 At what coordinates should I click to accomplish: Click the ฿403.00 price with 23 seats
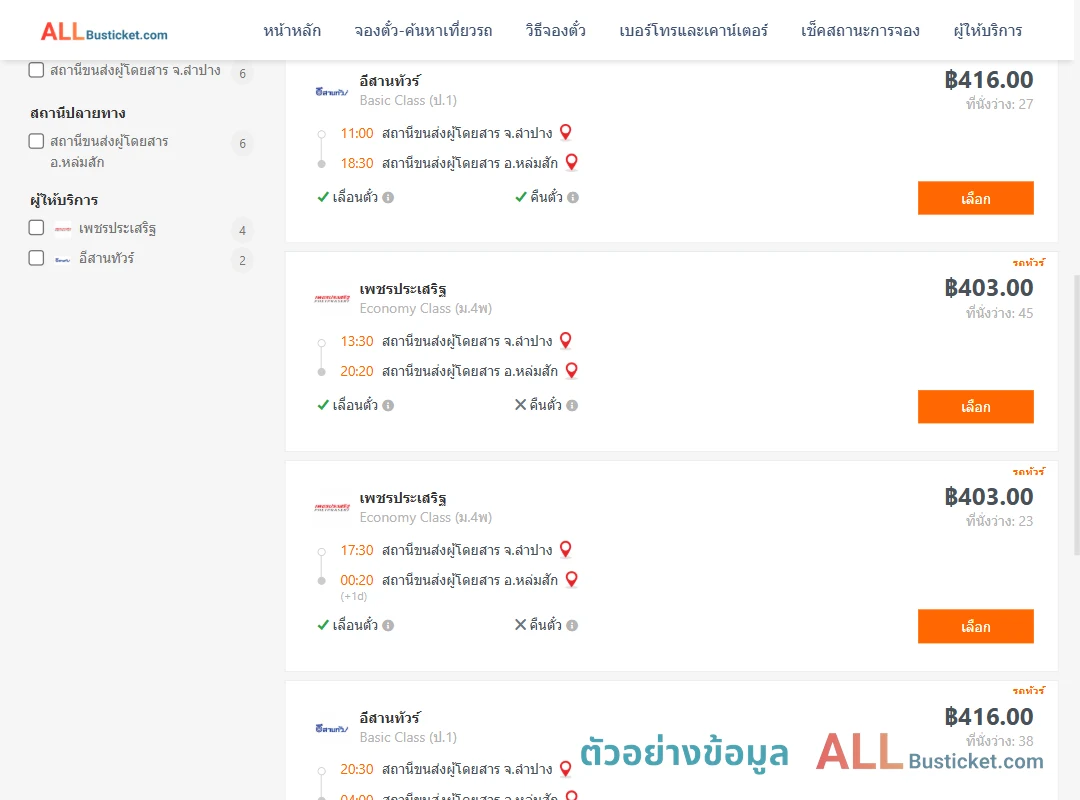(x=988, y=497)
